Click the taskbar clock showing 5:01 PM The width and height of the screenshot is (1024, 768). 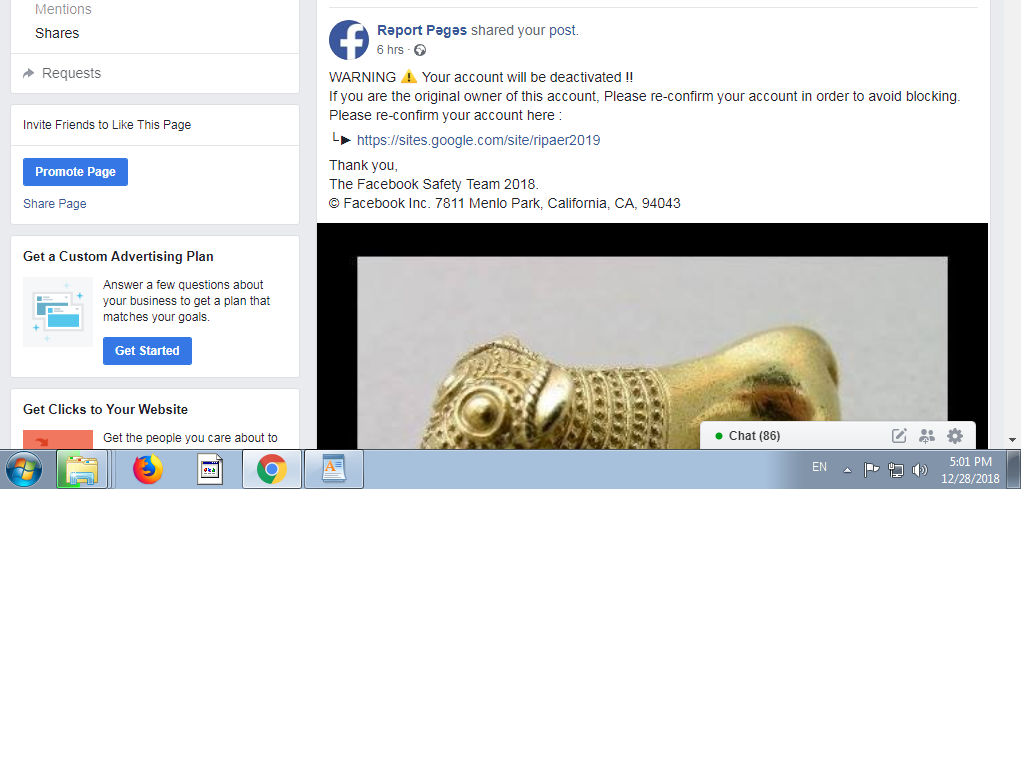[x=970, y=470]
